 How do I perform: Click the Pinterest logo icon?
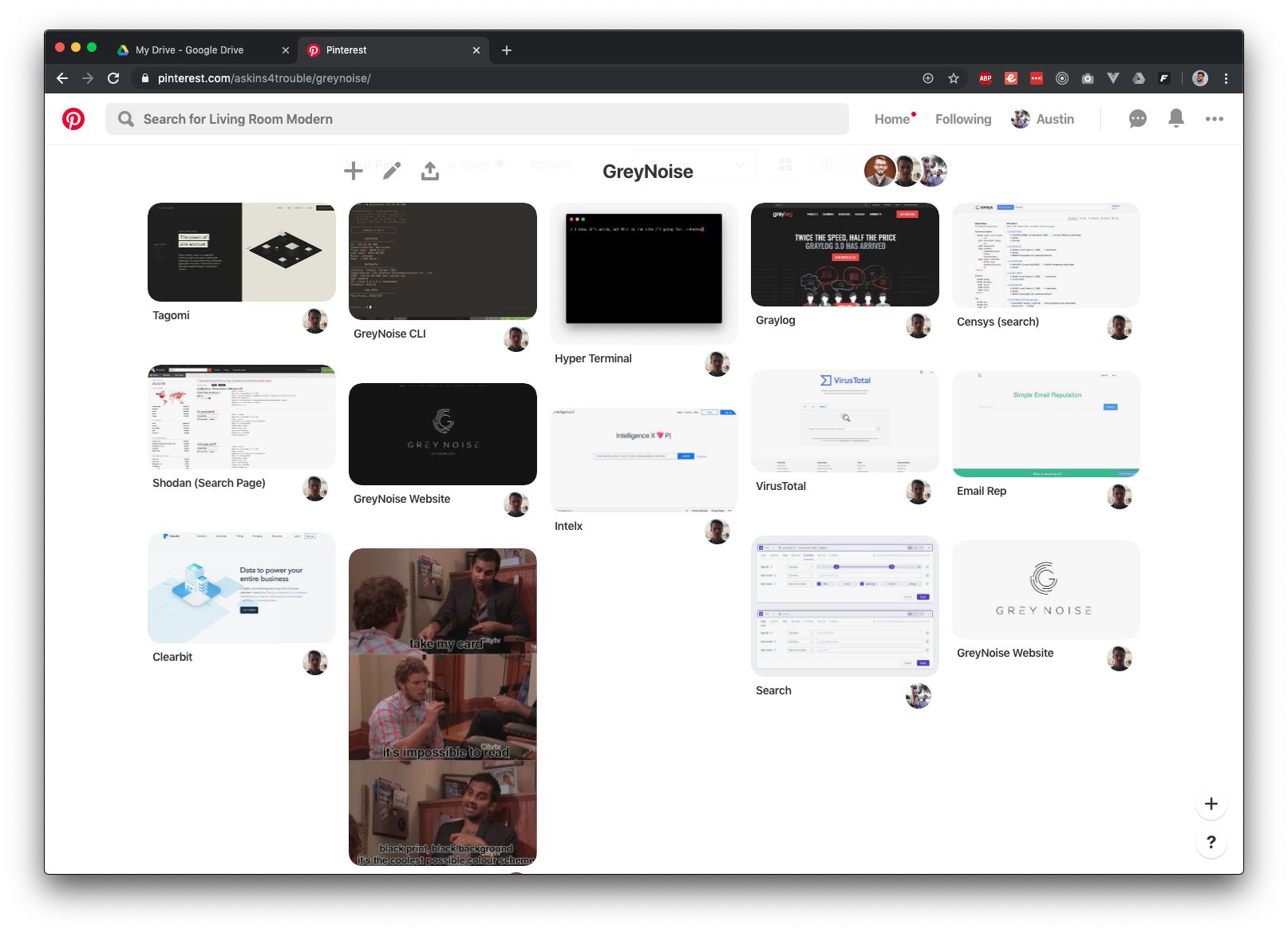[x=73, y=119]
